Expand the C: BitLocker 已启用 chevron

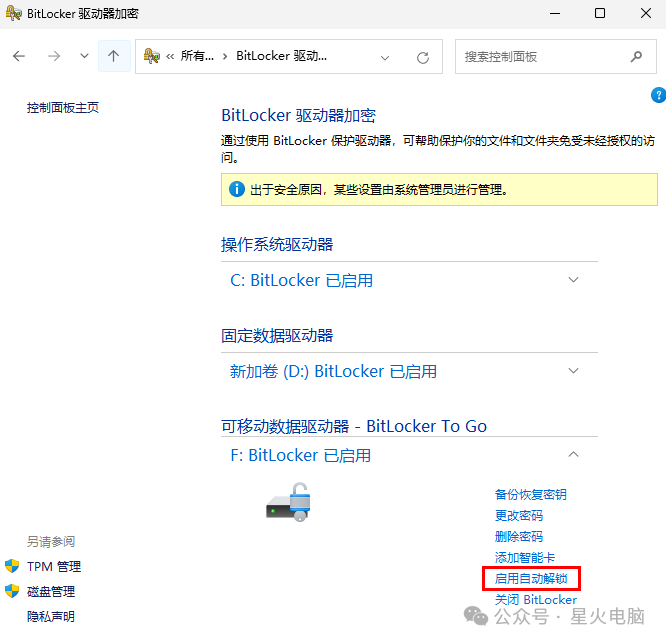point(573,279)
